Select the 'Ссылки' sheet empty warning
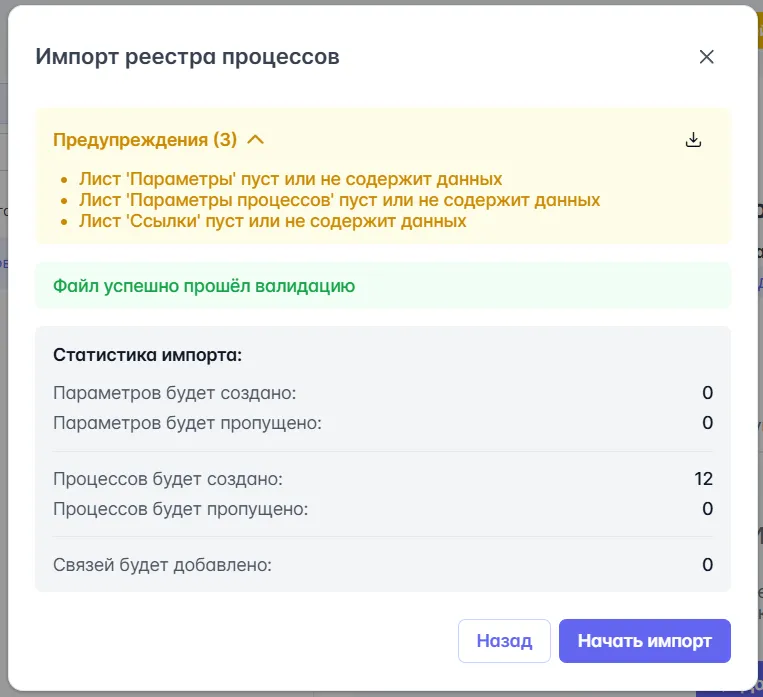763x697 pixels. click(x=272, y=220)
